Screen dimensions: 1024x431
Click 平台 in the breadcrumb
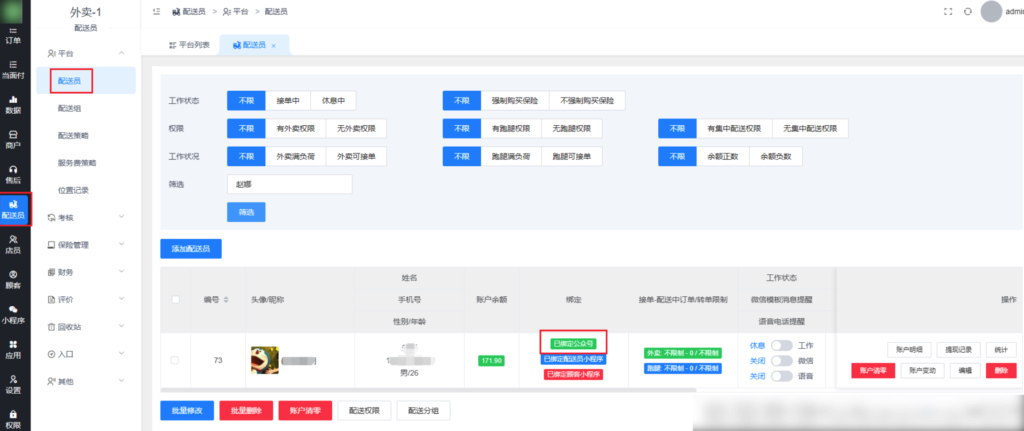(235, 12)
